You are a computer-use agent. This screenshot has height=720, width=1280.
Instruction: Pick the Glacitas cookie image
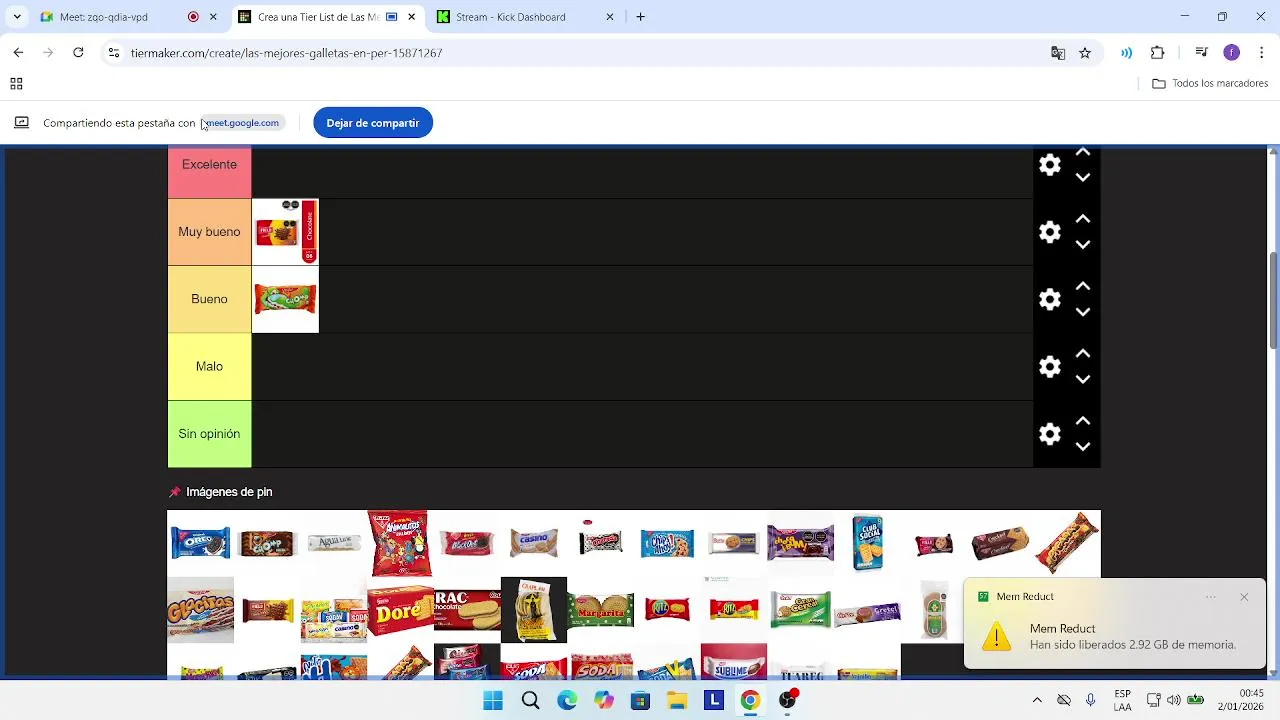click(x=200, y=610)
